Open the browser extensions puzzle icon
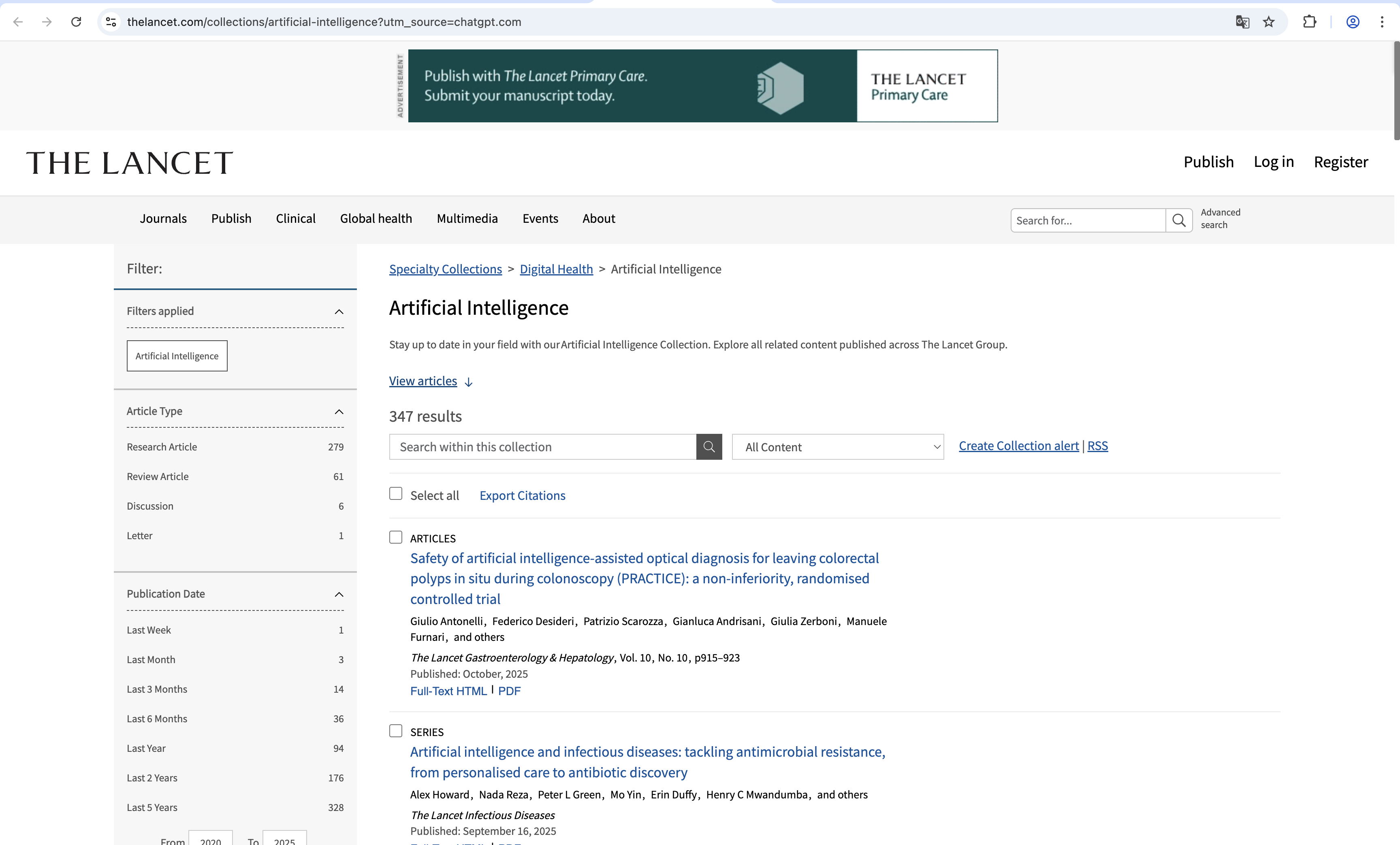This screenshot has width=1400, height=845. pyautogui.click(x=1310, y=22)
